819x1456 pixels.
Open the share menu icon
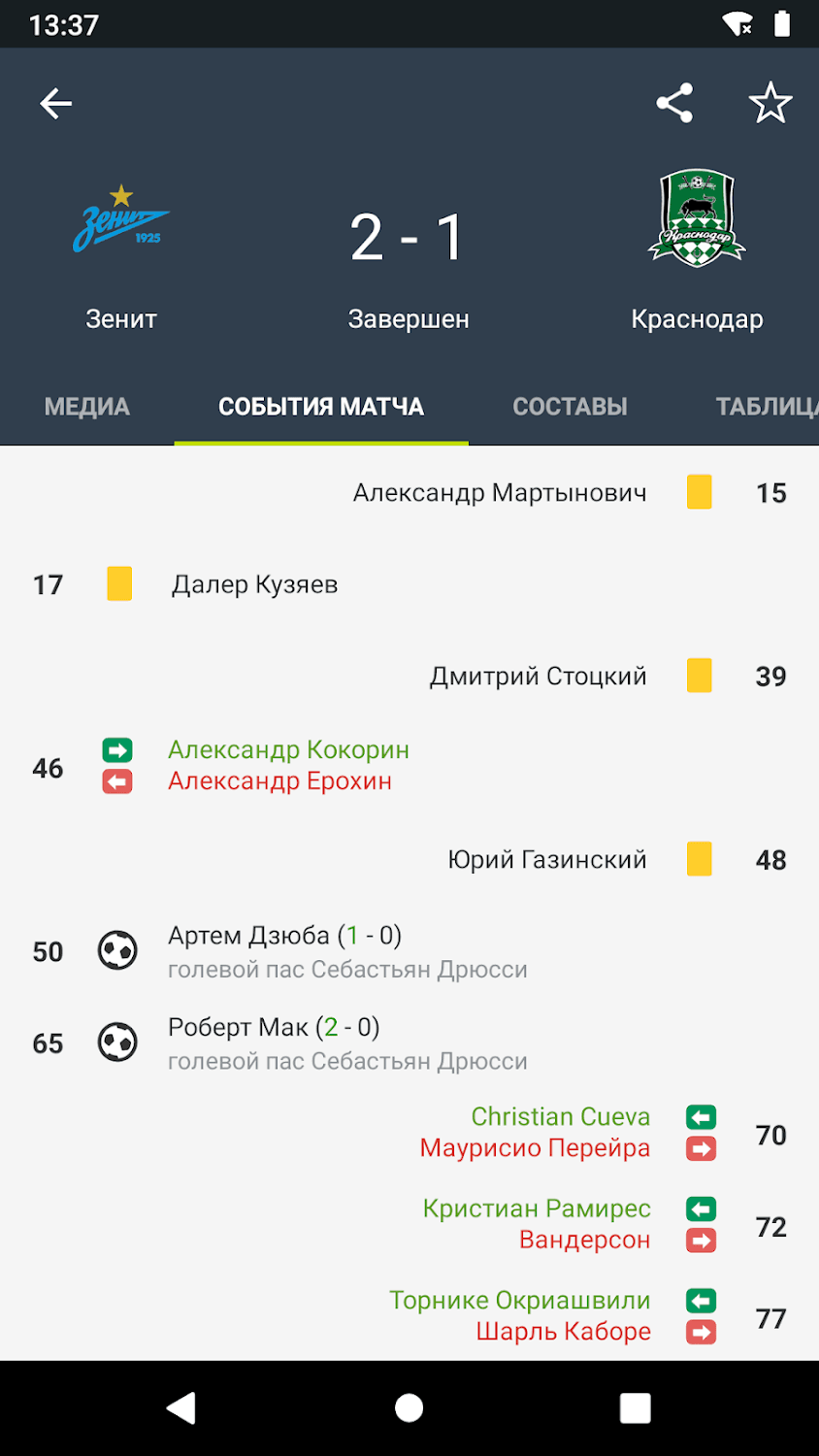pyautogui.click(x=674, y=103)
